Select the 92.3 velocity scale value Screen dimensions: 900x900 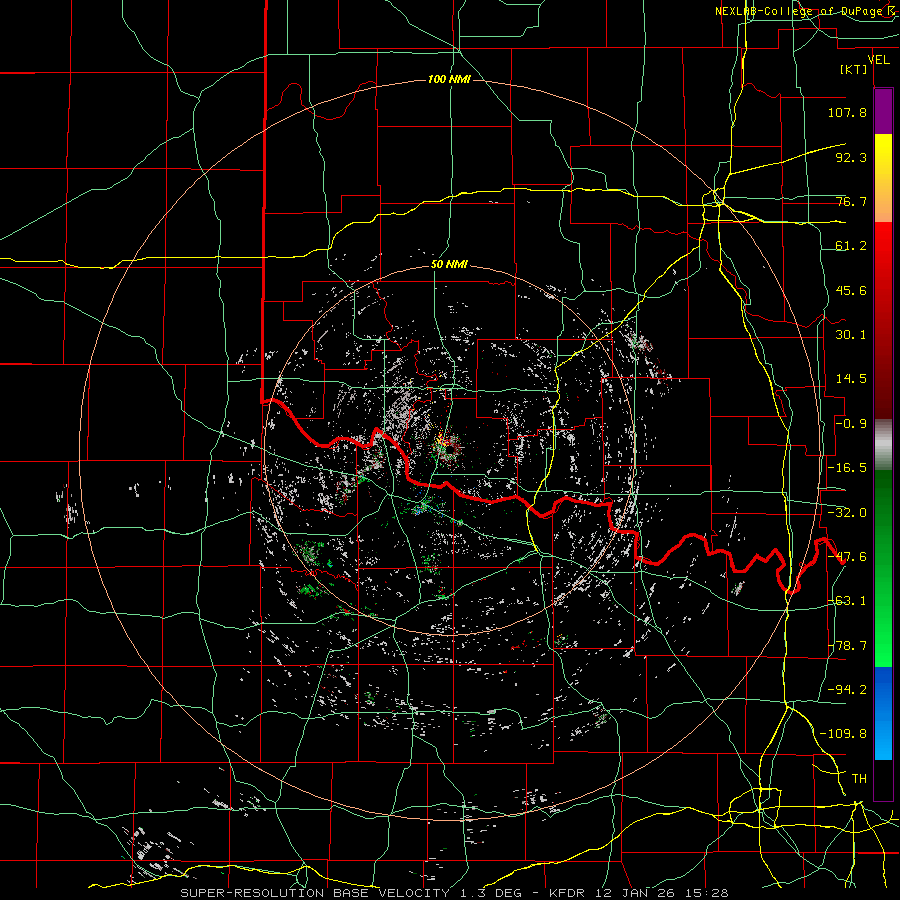[851, 157]
